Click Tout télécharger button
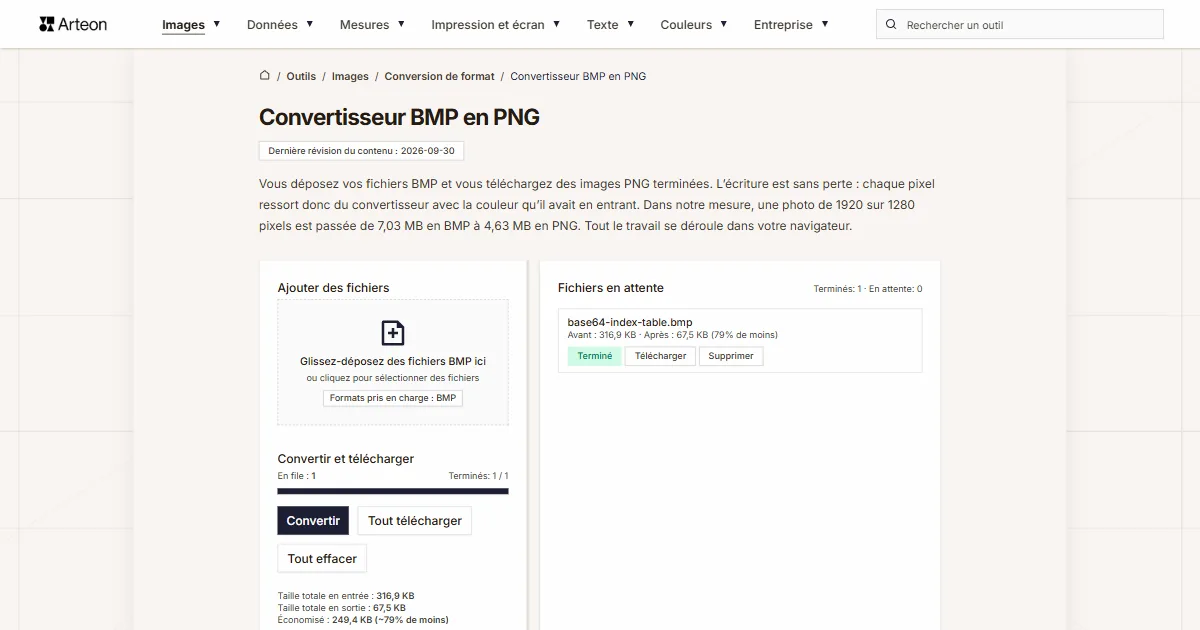Screen dimensions: 1200x630 415,520
